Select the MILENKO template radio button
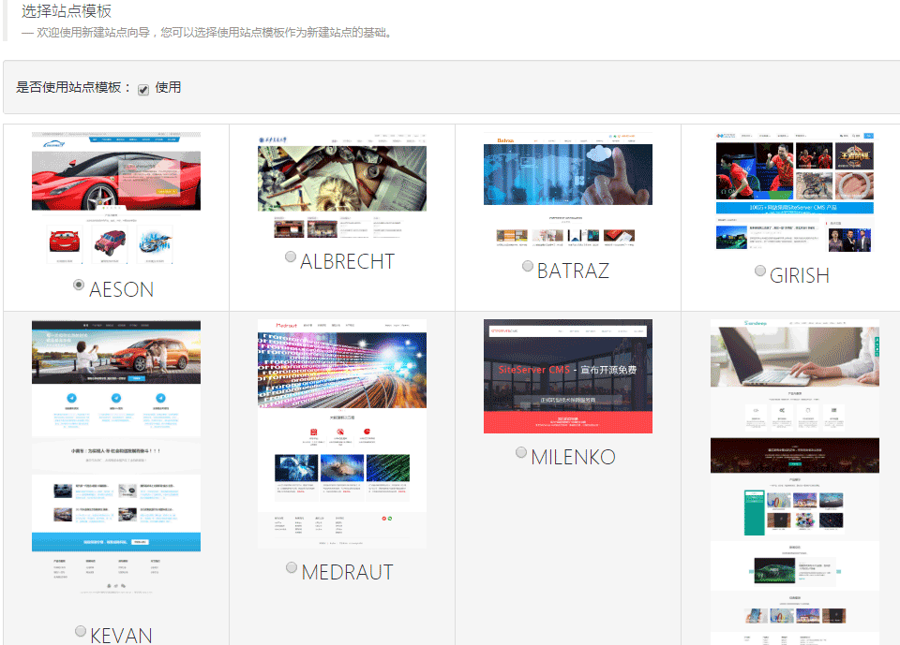 (x=521, y=453)
